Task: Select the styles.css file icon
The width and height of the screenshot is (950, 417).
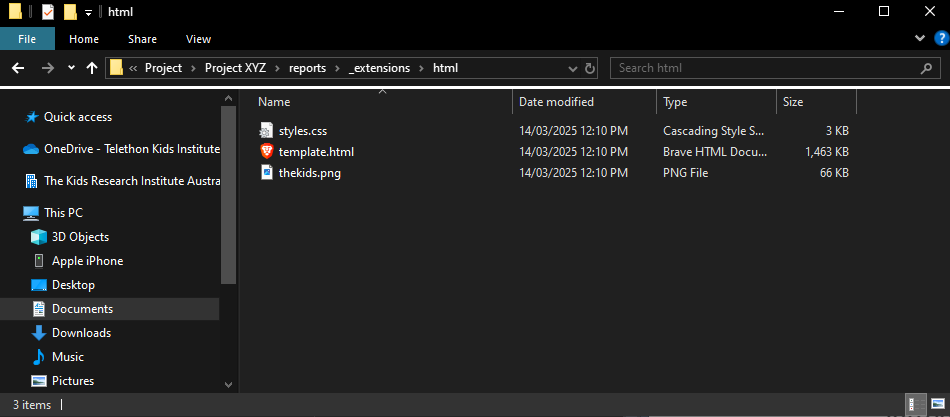Action: [x=266, y=130]
